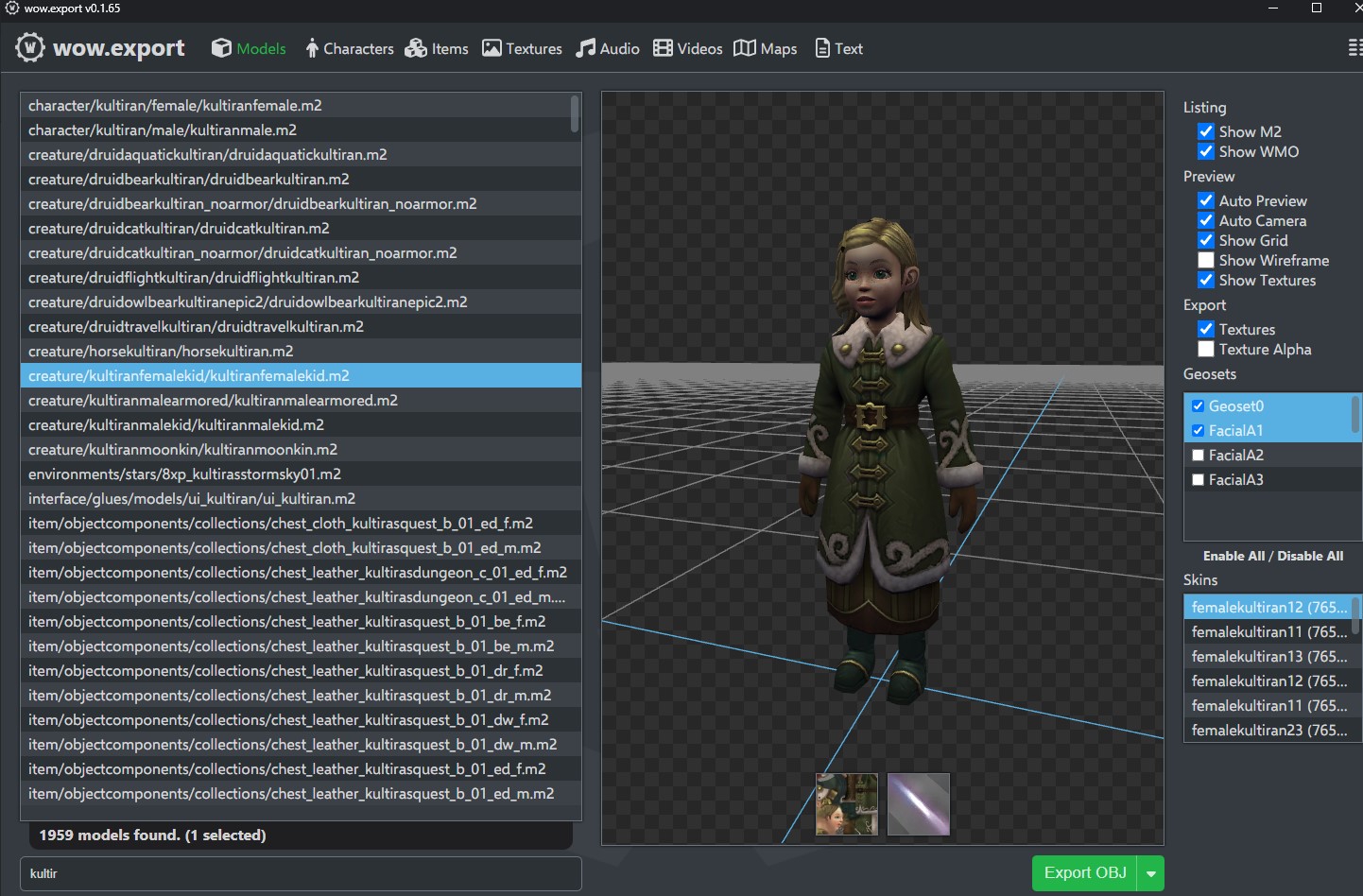Click the Videos film strip icon
The image size is (1363, 896).
coord(663,48)
